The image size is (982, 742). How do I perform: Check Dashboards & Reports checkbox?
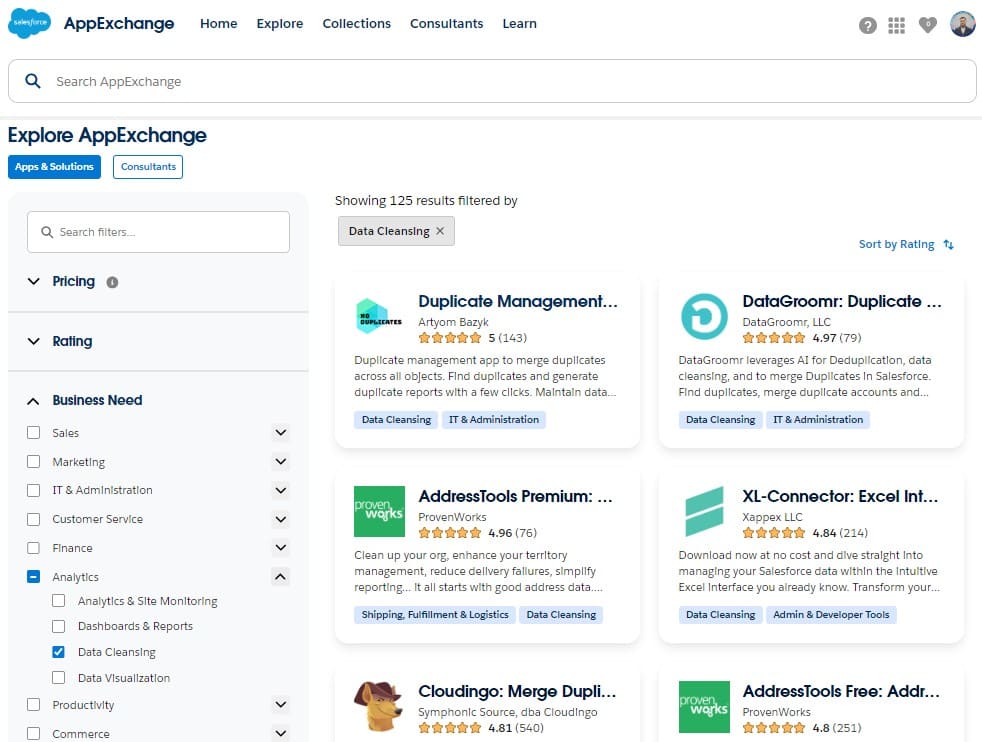coord(59,626)
